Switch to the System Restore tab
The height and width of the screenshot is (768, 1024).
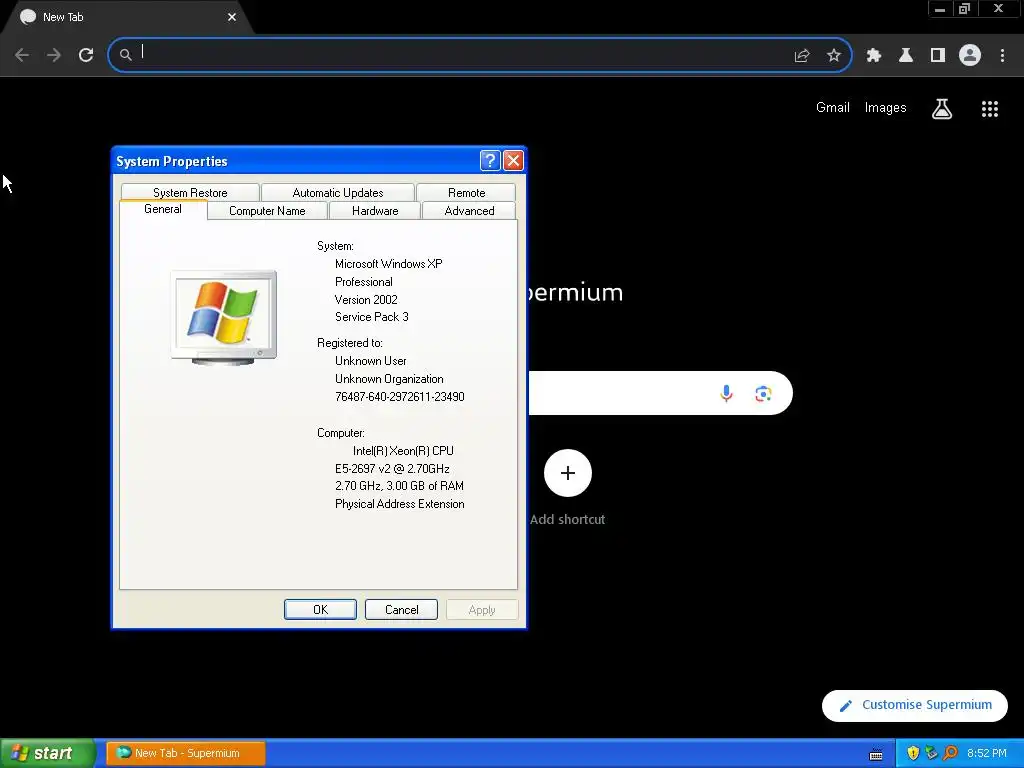(x=190, y=193)
